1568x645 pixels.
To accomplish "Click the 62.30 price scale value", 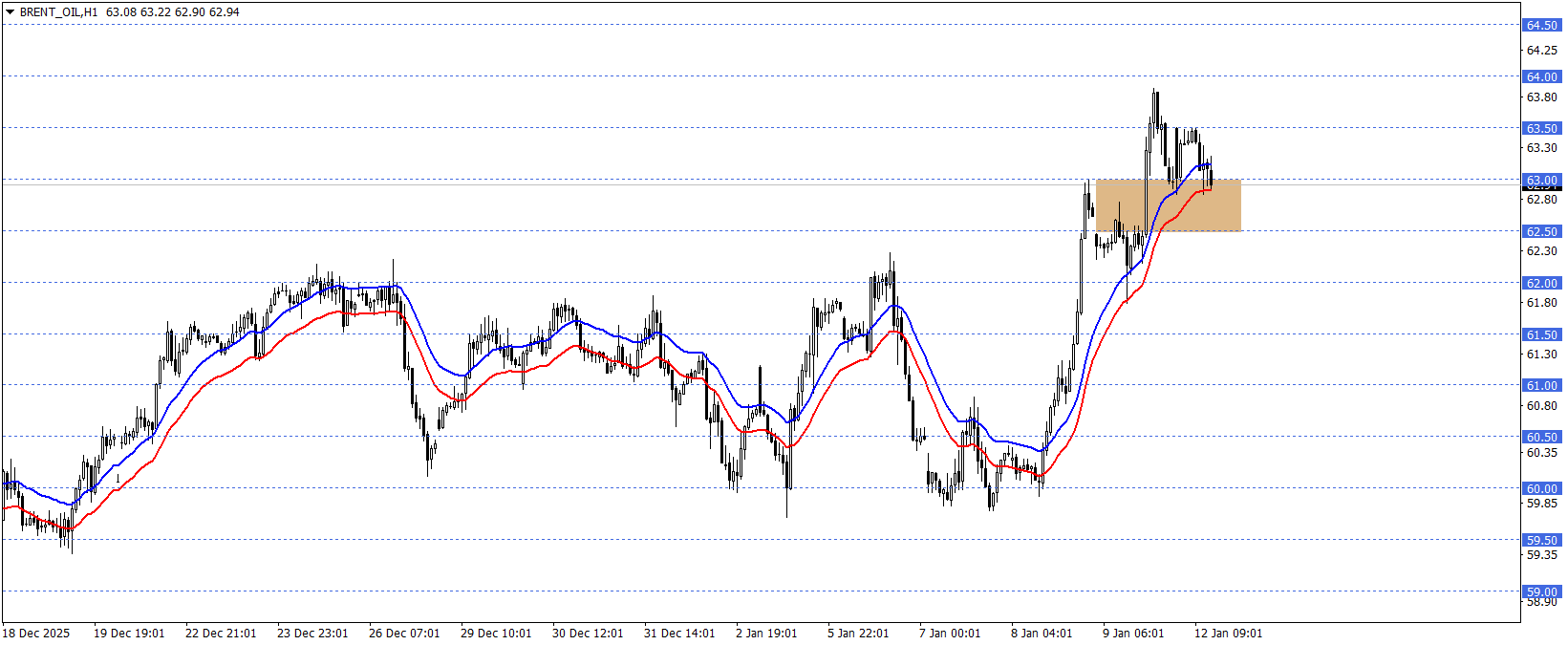I will pos(1541,251).
